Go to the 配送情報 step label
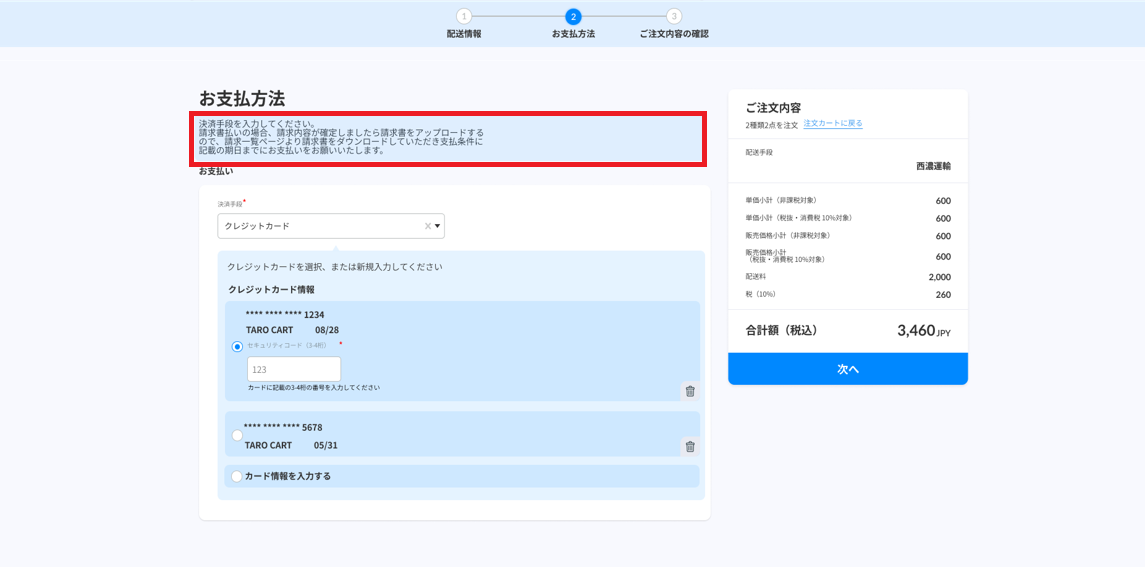 click(x=464, y=34)
